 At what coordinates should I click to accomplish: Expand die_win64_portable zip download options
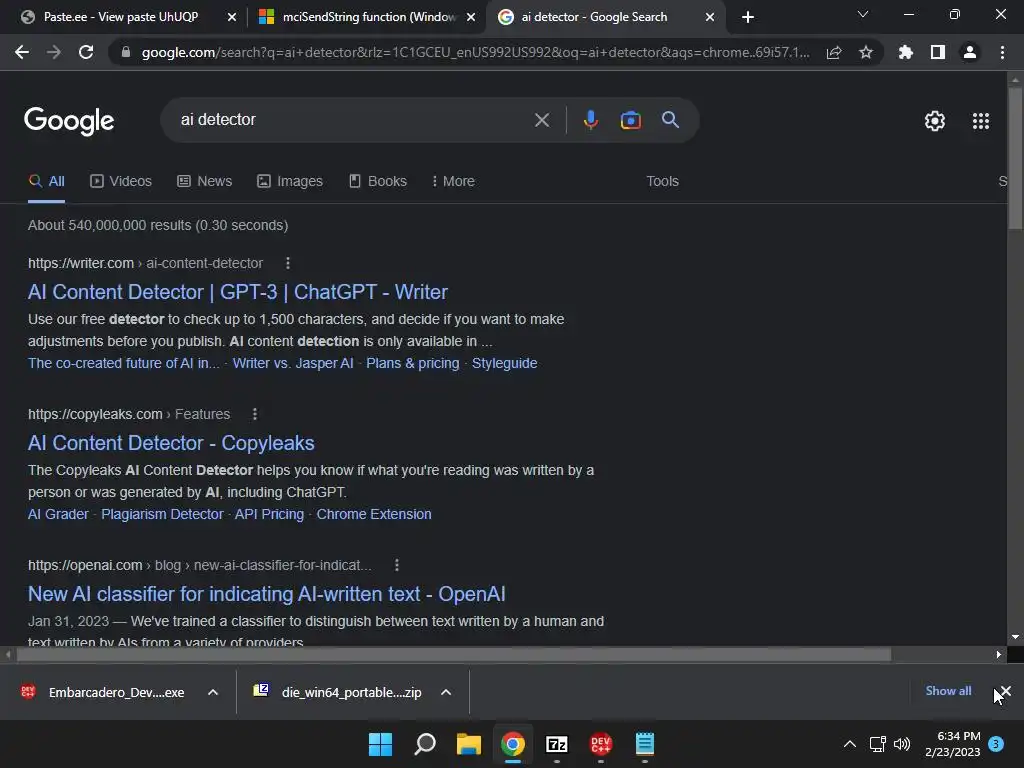tap(446, 692)
